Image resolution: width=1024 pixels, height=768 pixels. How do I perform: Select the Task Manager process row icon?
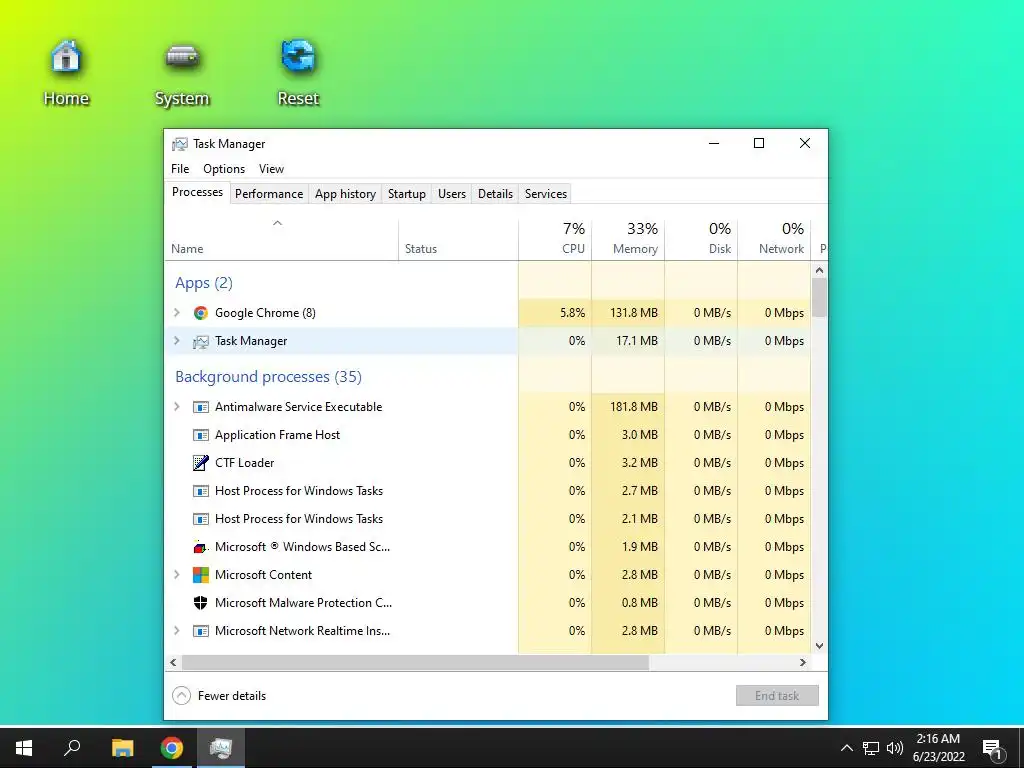[x=200, y=341]
